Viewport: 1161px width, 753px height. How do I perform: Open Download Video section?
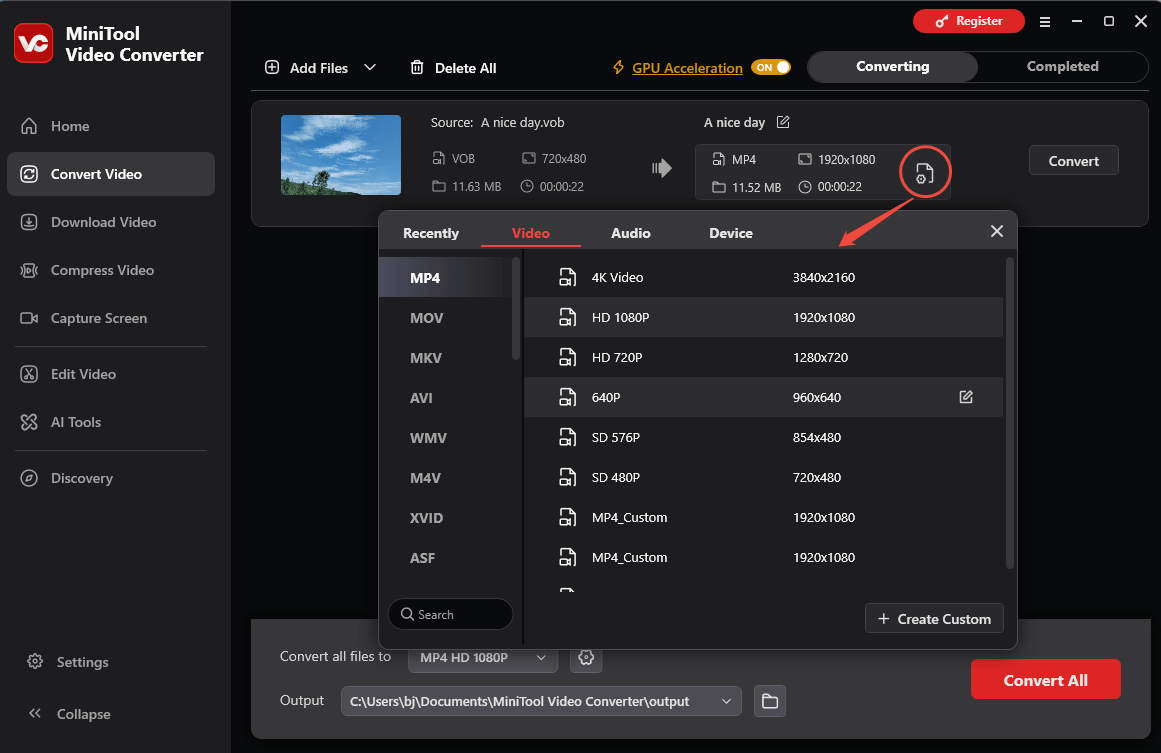tap(111, 222)
